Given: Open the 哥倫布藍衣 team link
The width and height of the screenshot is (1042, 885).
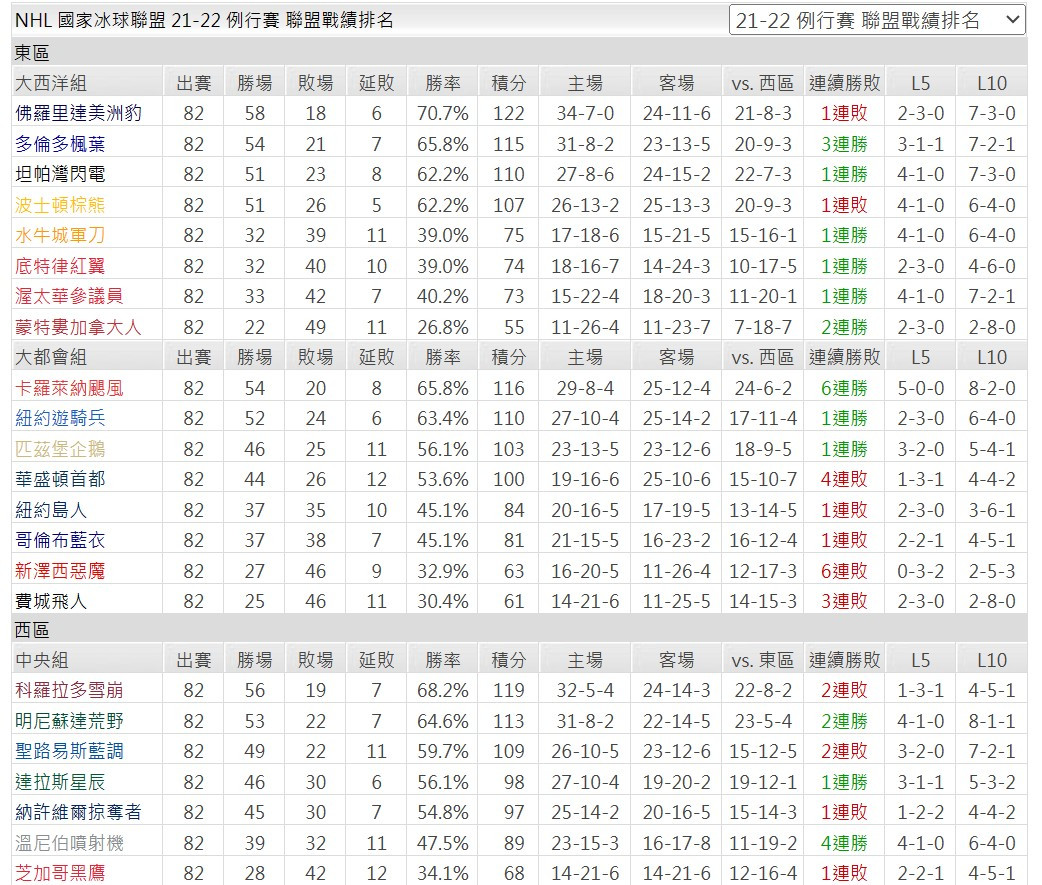Looking at the screenshot, I should [x=60, y=540].
